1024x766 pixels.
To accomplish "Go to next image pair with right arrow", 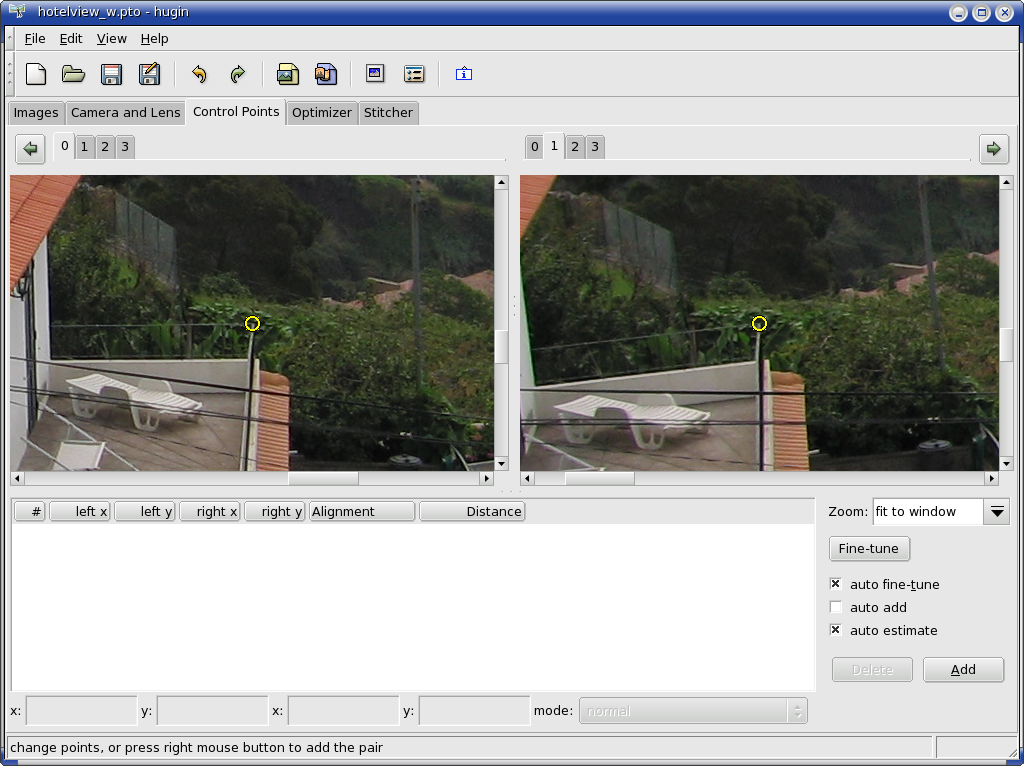I will coord(994,149).
